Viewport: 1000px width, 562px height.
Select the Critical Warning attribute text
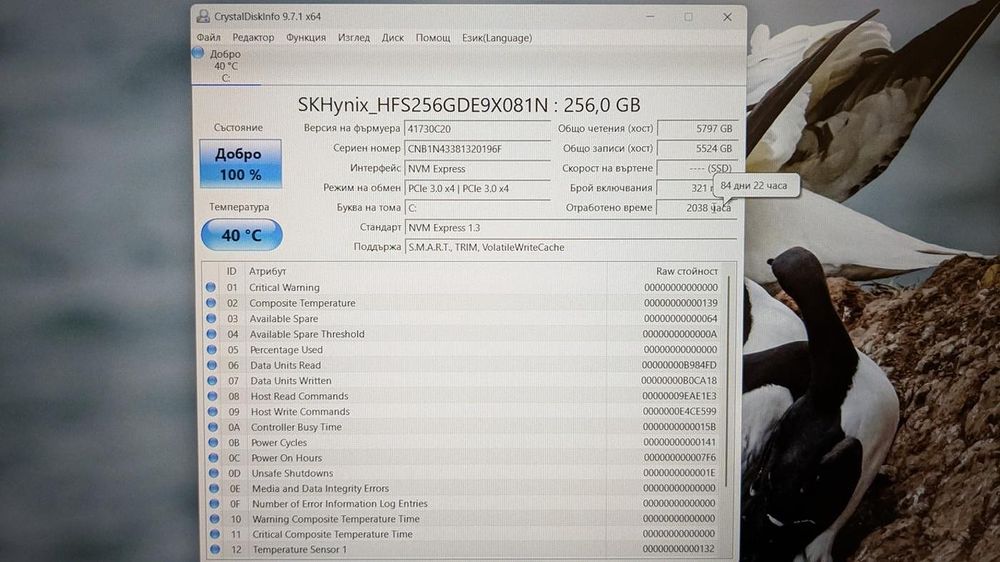(284, 288)
